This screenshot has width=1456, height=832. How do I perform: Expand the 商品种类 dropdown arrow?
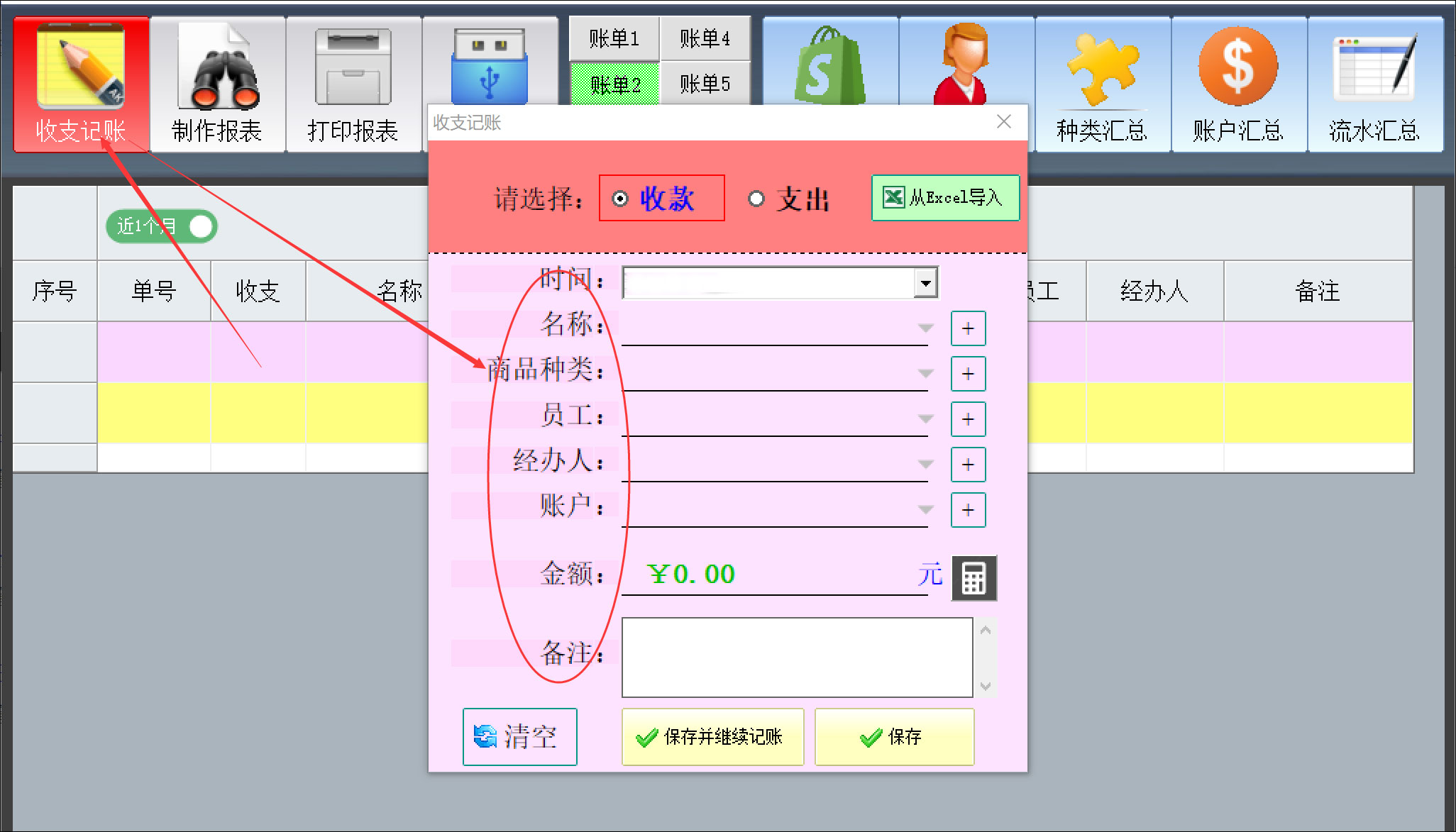[925, 373]
